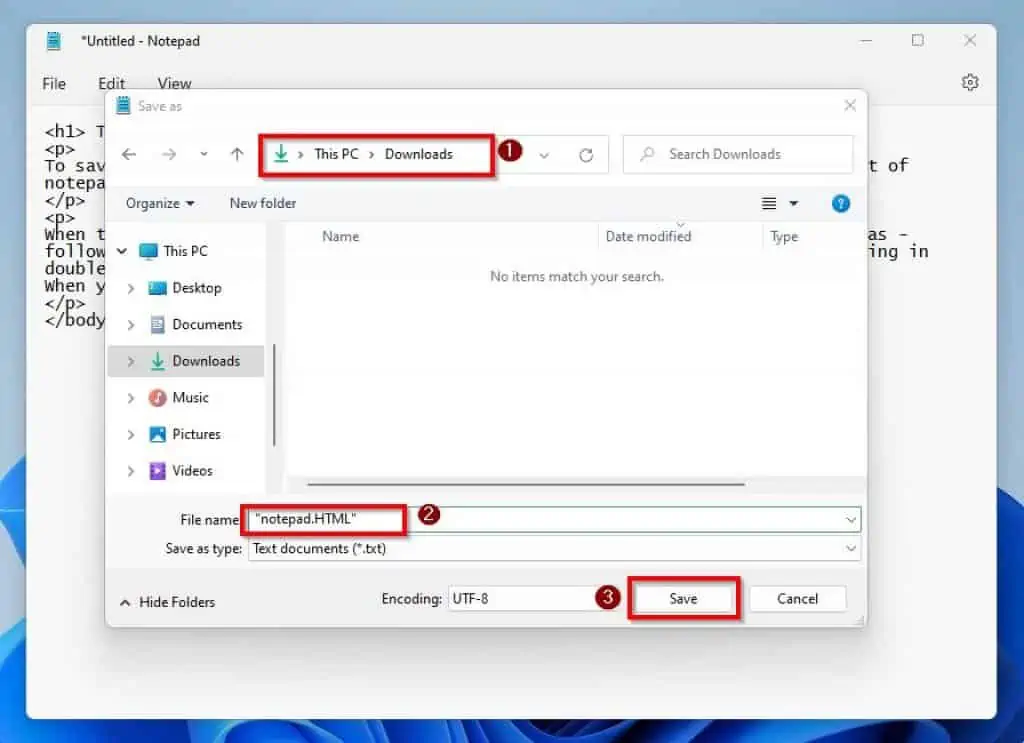This screenshot has width=1024, height=743.
Task: Open File name history dropdown arrow
Action: point(850,520)
